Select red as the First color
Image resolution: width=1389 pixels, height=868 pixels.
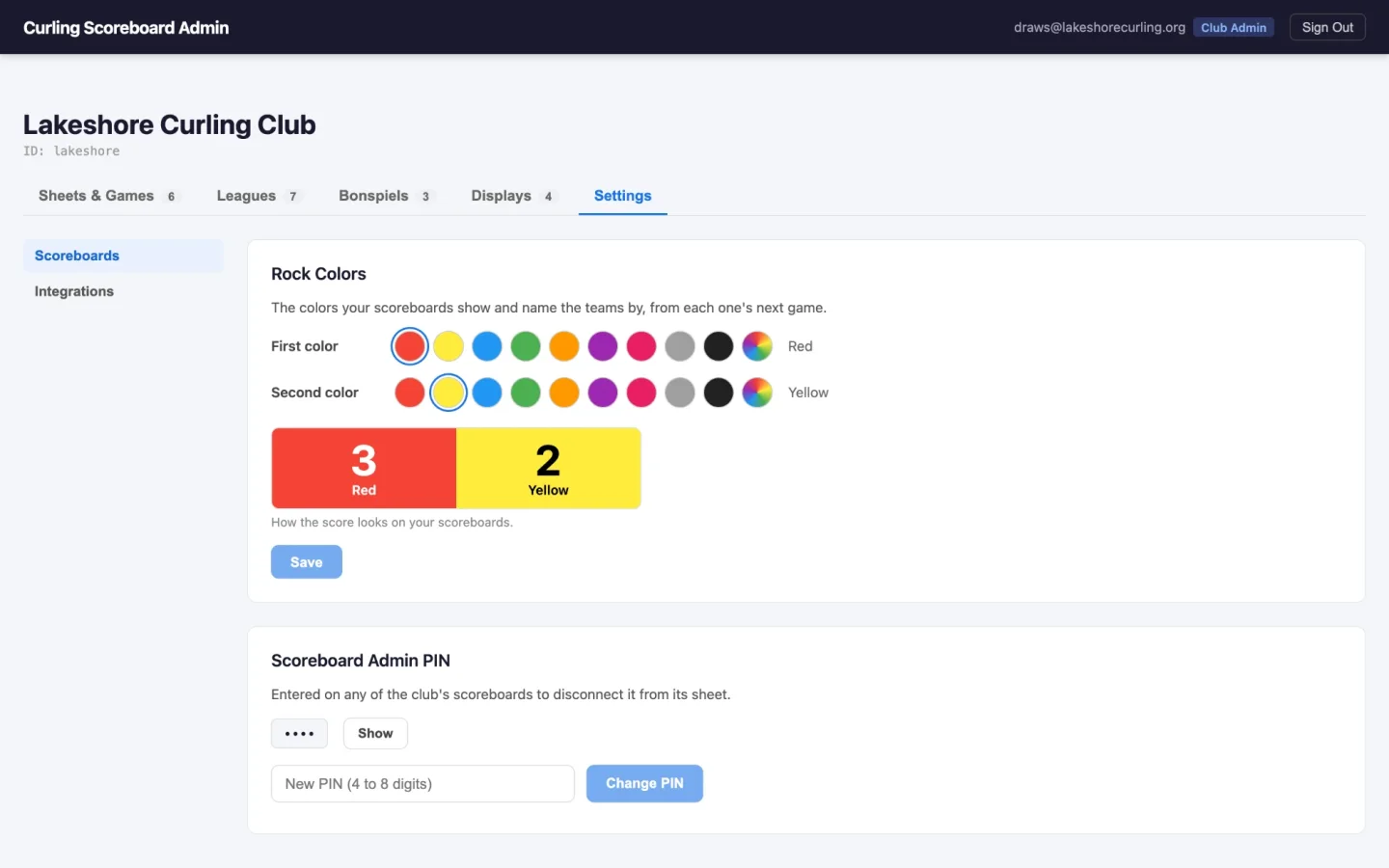click(x=410, y=346)
